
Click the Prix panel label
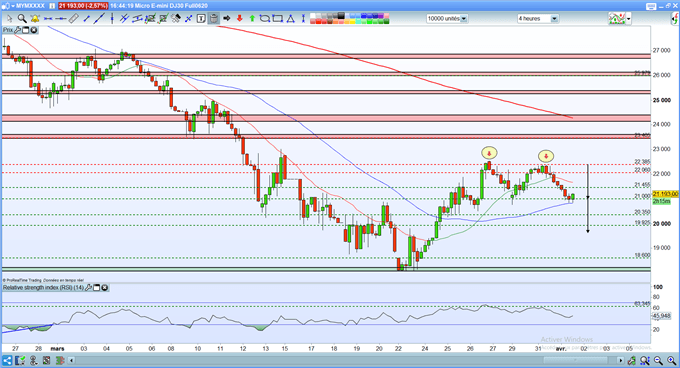tap(8, 30)
